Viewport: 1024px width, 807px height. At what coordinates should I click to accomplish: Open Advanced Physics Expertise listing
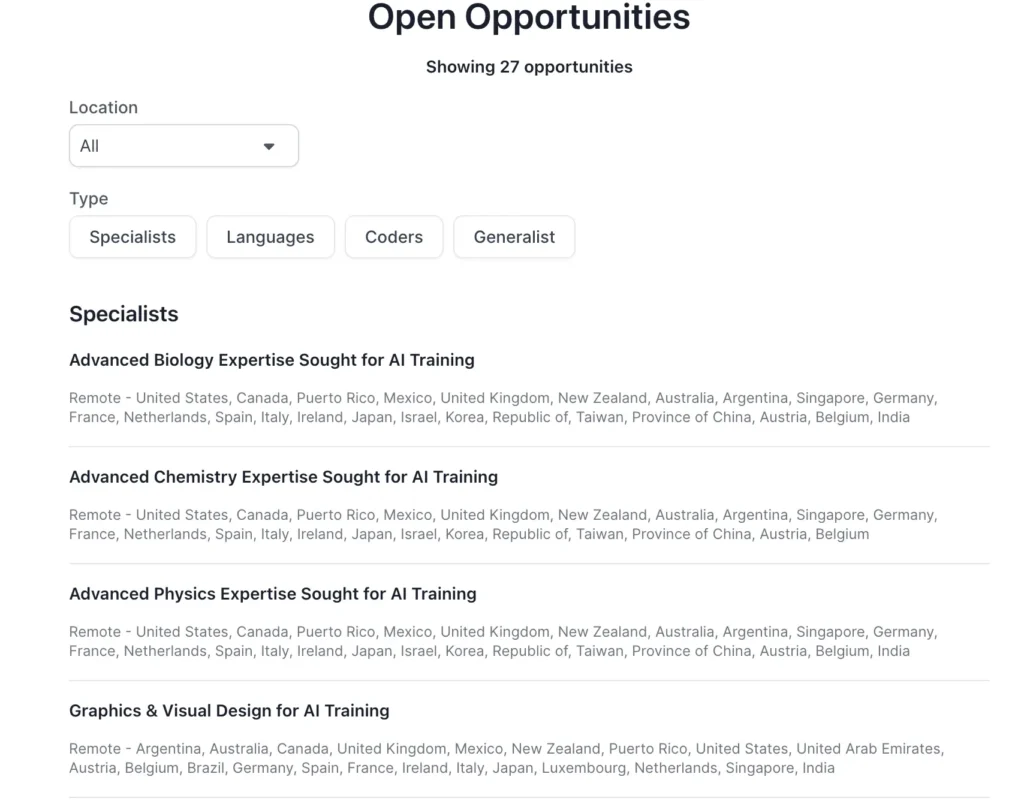[272, 594]
